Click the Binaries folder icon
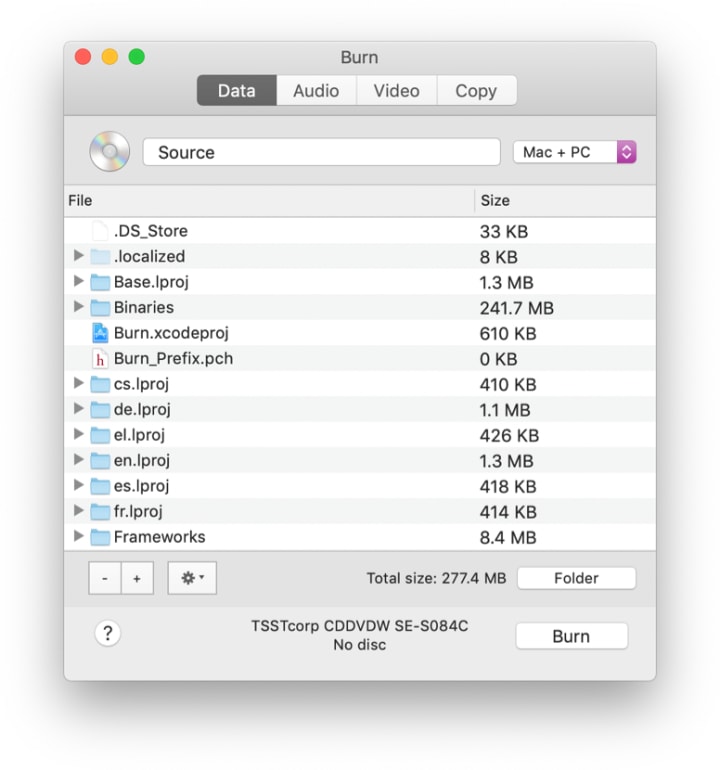Viewport: 720px width, 770px height. pos(100,308)
